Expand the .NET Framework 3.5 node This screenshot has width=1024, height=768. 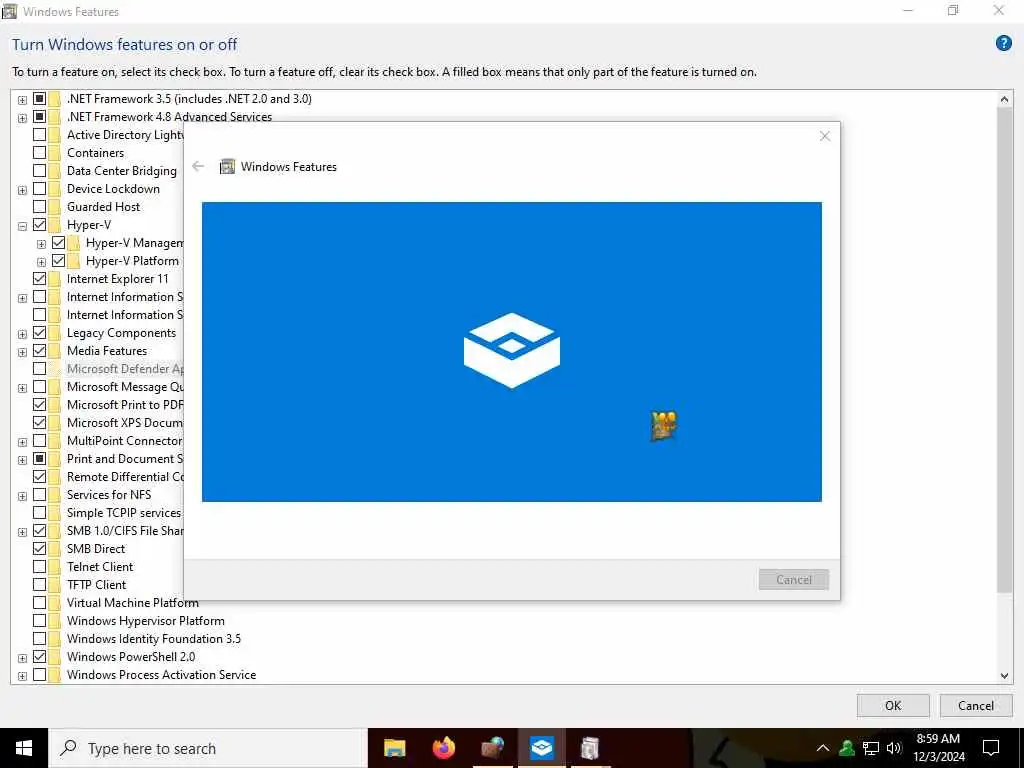point(22,100)
